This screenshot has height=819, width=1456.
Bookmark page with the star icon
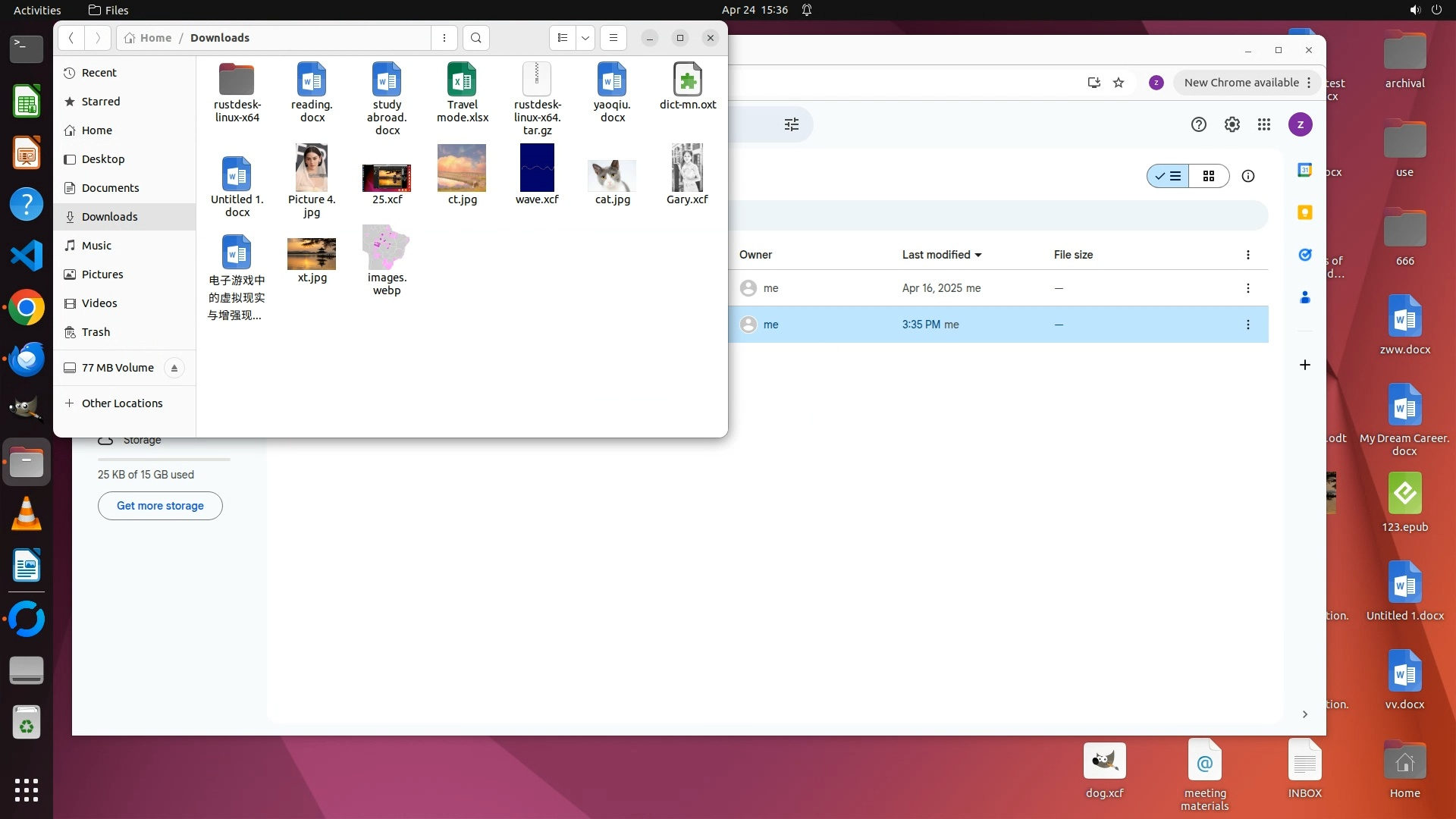tap(1119, 83)
